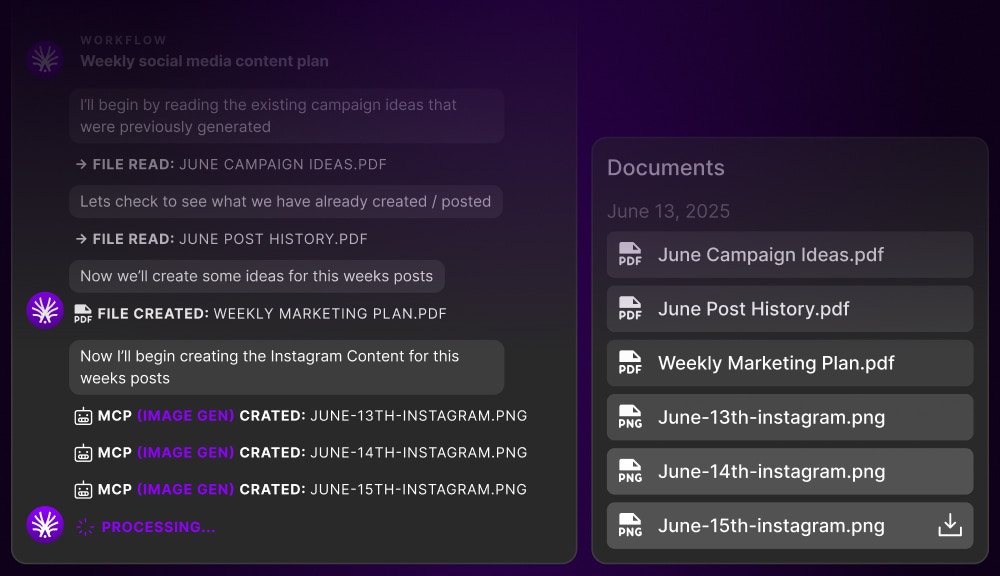Select the Weekly social media content plan title
Image resolution: width=1000 pixels, height=576 pixels.
[x=204, y=61]
